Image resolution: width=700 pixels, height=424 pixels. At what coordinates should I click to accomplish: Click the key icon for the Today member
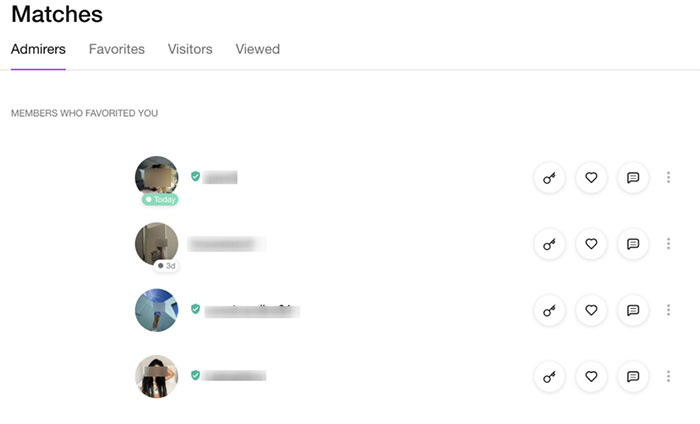549,178
